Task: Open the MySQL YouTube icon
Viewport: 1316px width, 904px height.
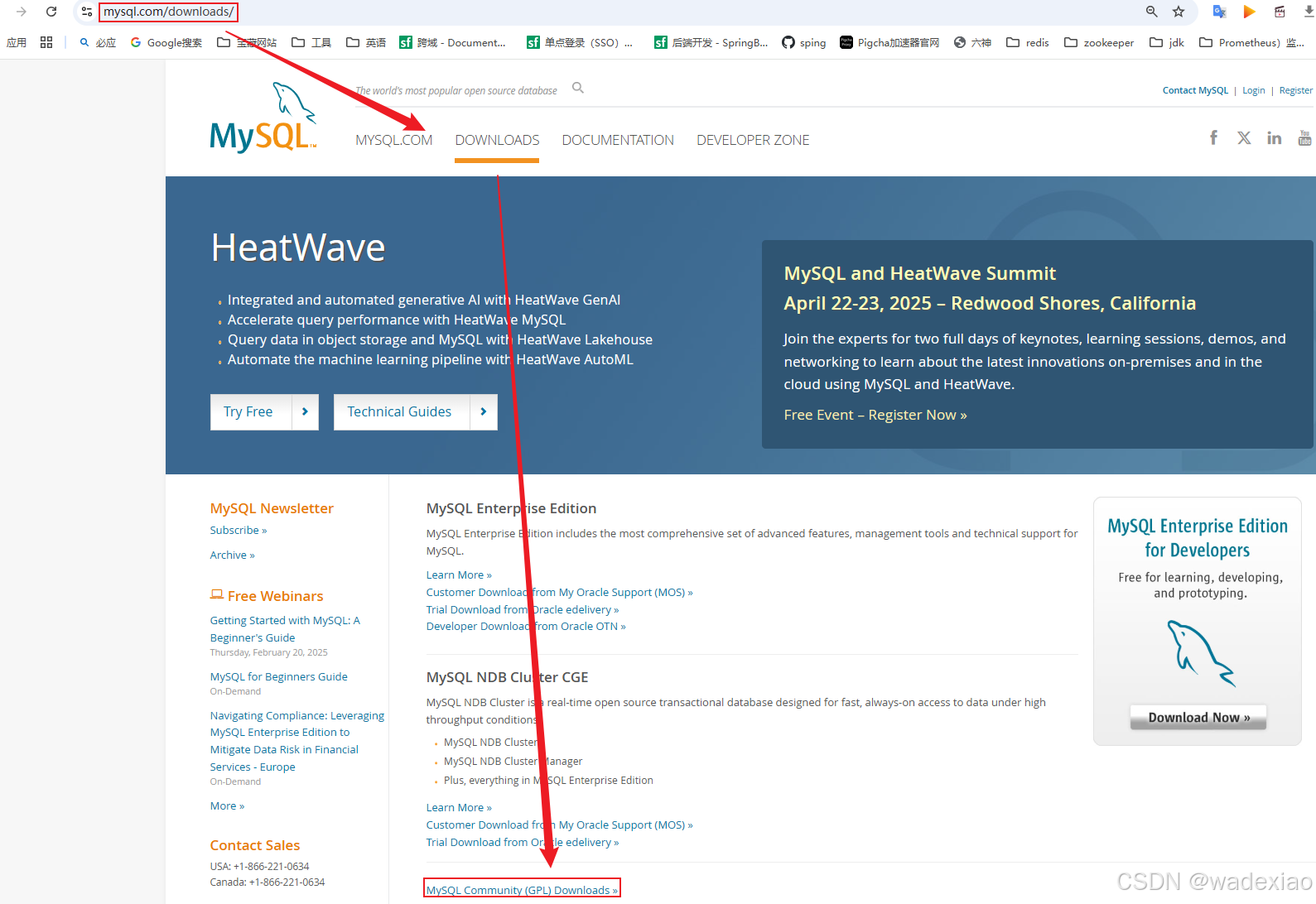Action: click(x=1305, y=137)
